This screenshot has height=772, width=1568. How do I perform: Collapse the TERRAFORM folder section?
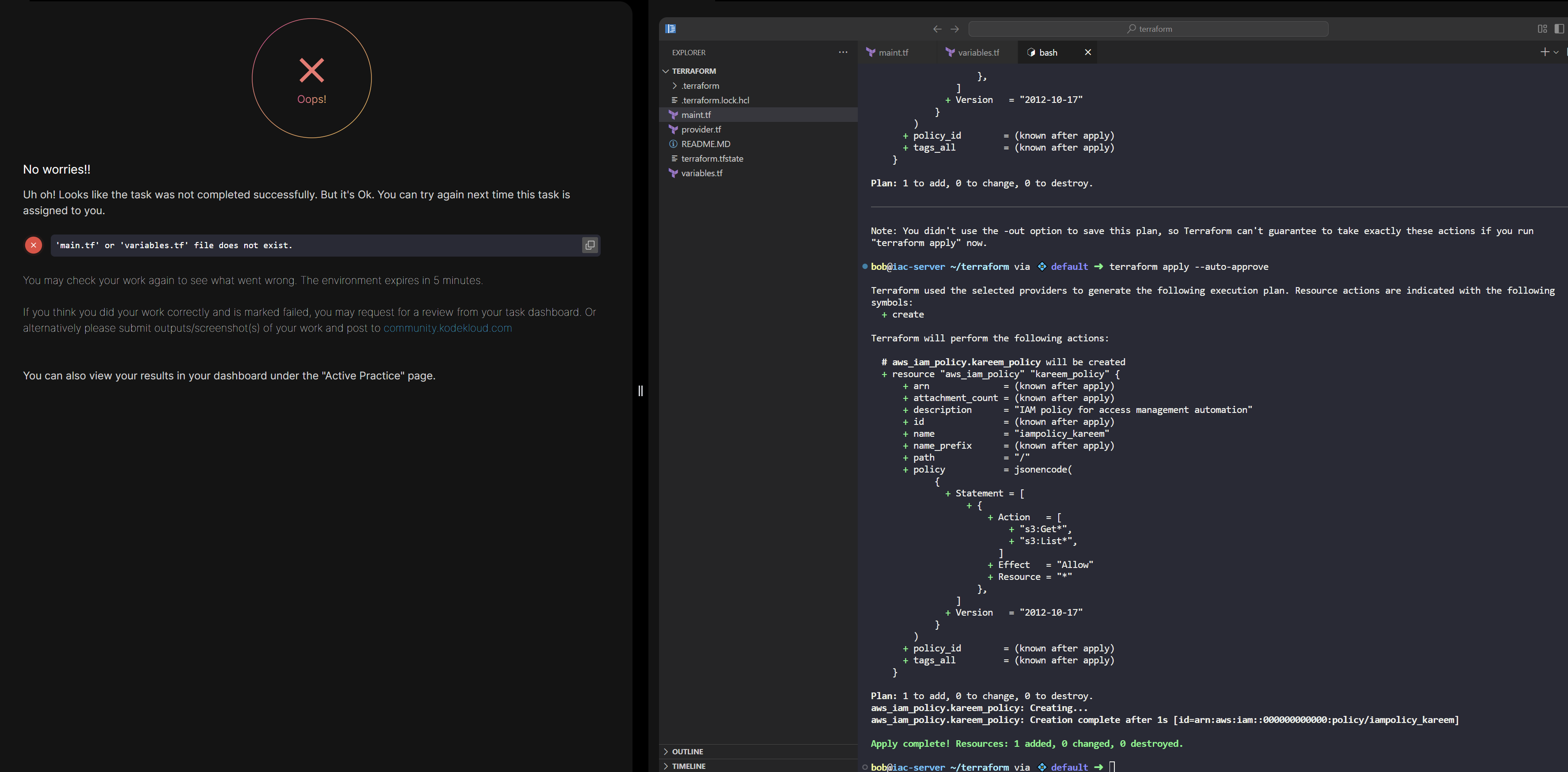click(693, 71)
